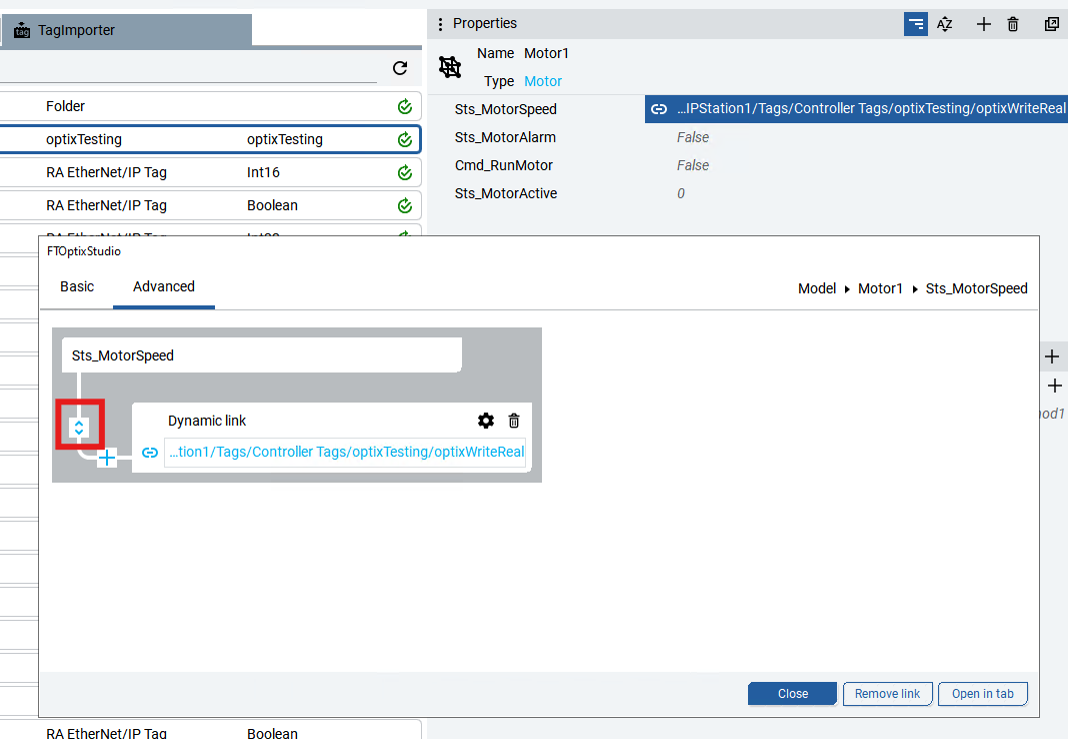Click the upper plus icon at right edge
The width and height of the screenshot is (1068, 739).
coord(1052,356)
